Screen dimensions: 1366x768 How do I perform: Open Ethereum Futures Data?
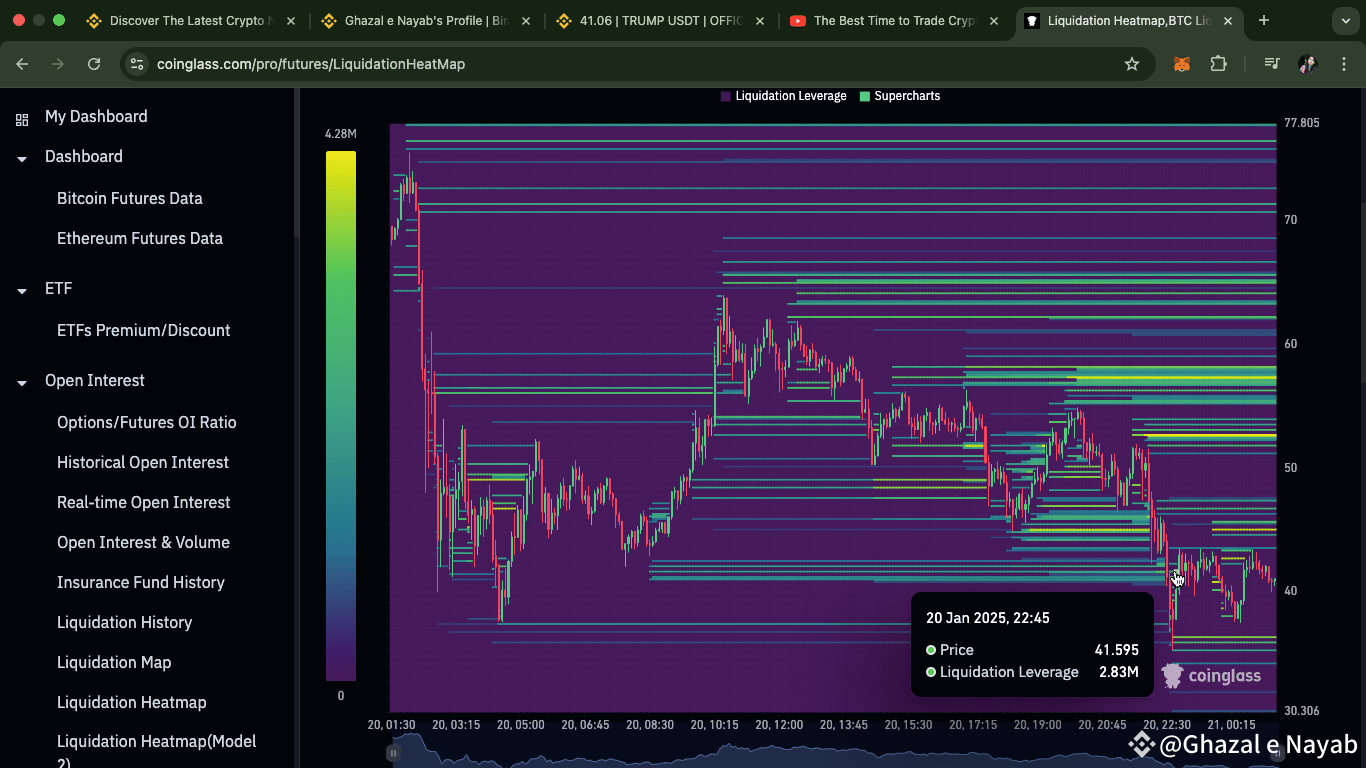point(140,238)
